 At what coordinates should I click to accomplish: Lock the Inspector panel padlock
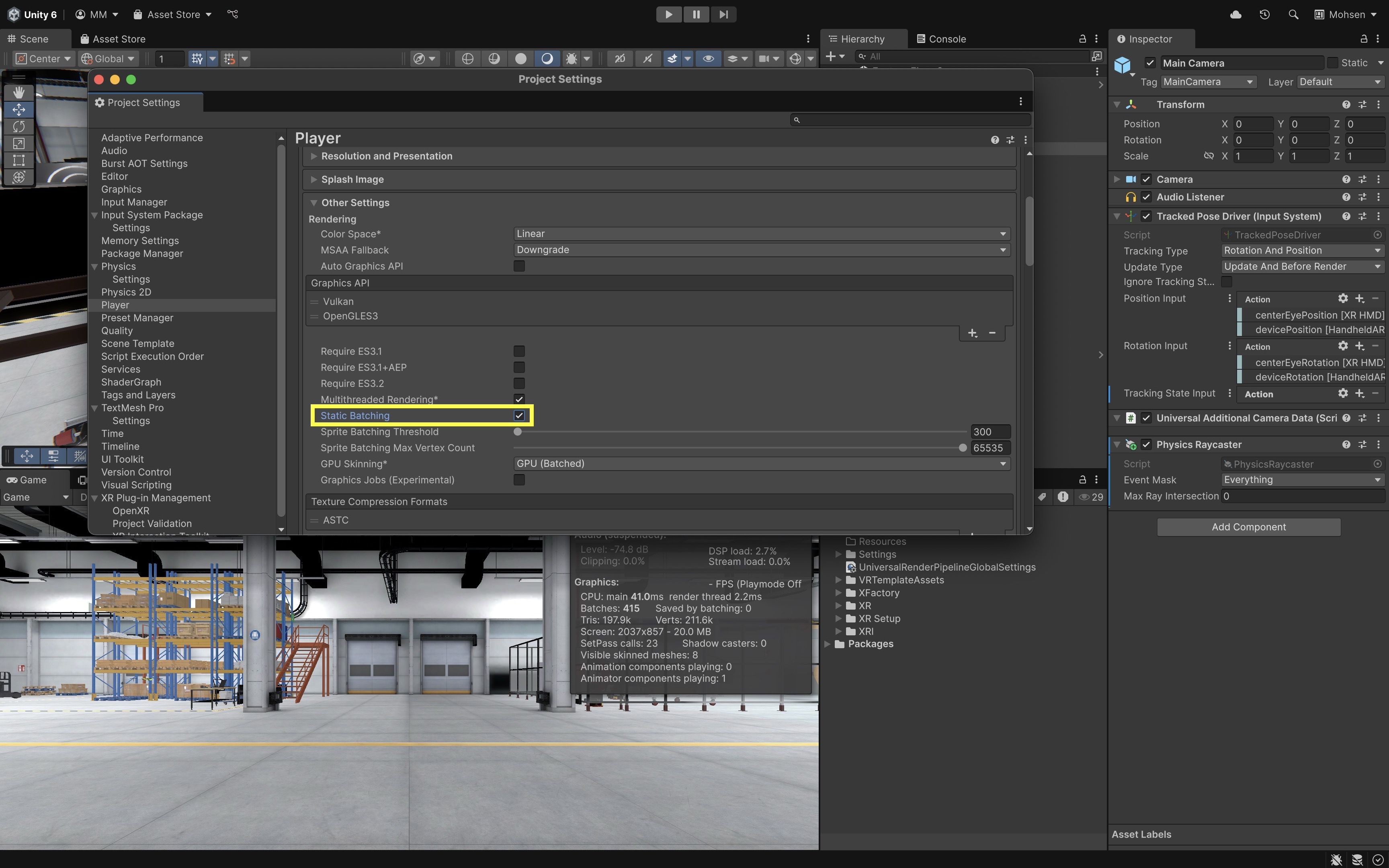pyautogui.click(x=1363, y=39)
